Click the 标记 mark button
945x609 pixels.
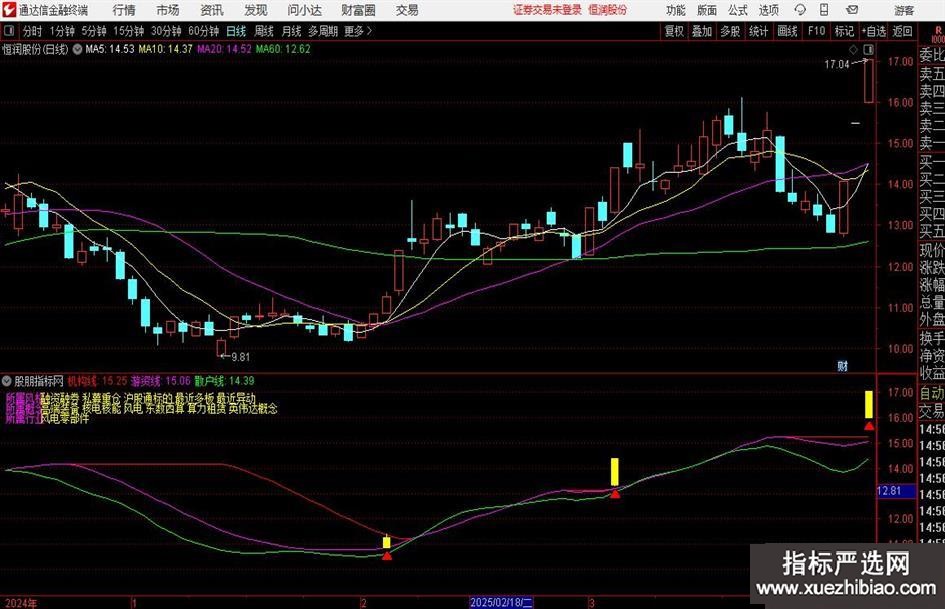coord(844,31)
